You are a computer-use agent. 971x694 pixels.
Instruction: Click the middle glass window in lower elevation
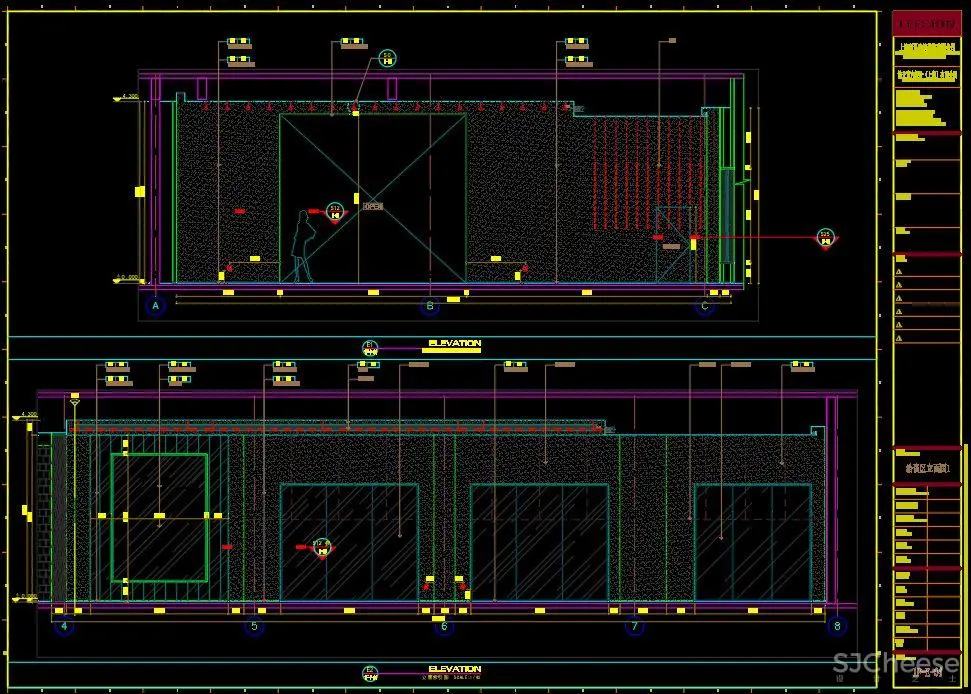[539, 542]
